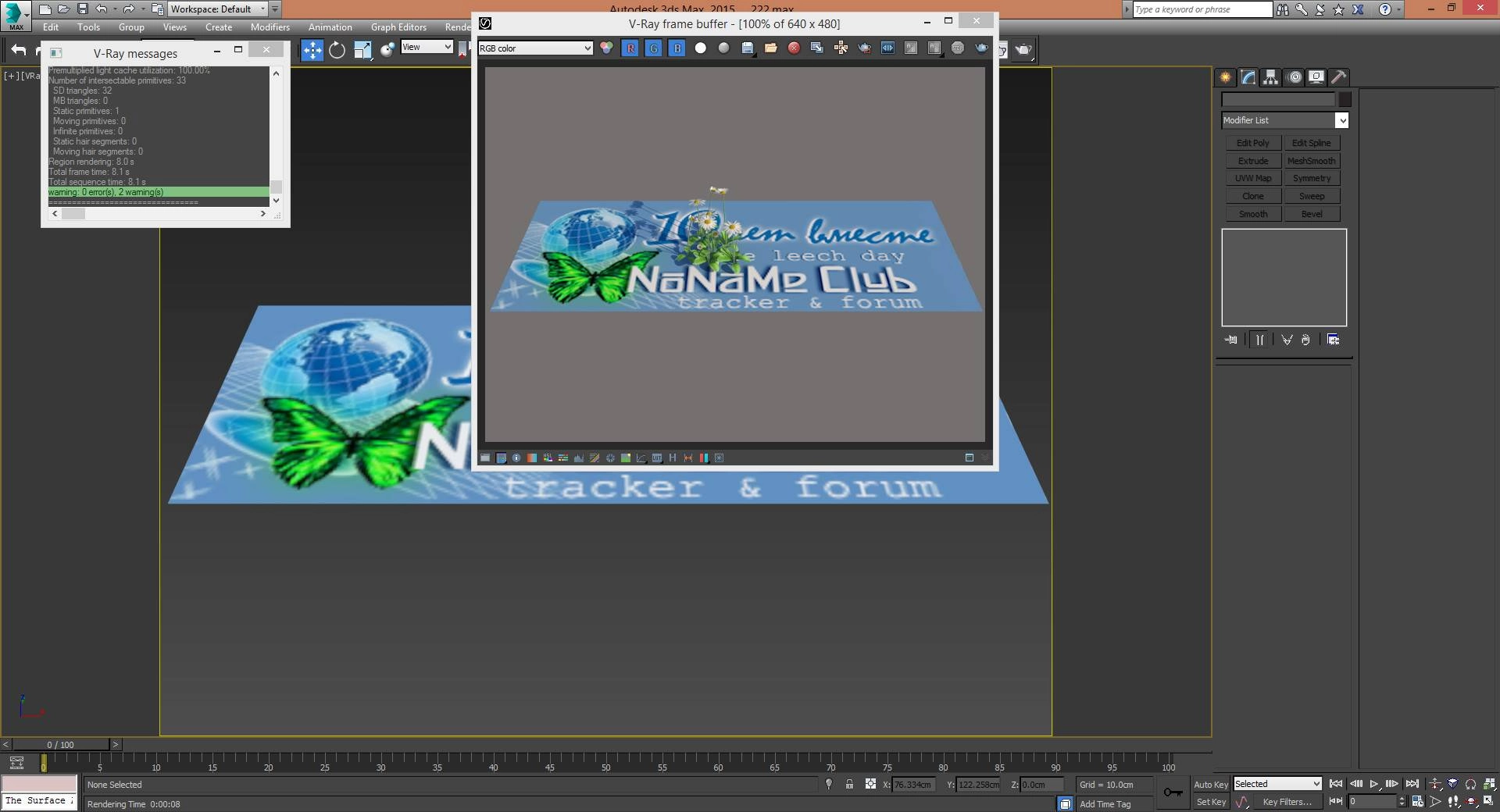
Task: Clear image with red X icon
Action: click(795, 48)
